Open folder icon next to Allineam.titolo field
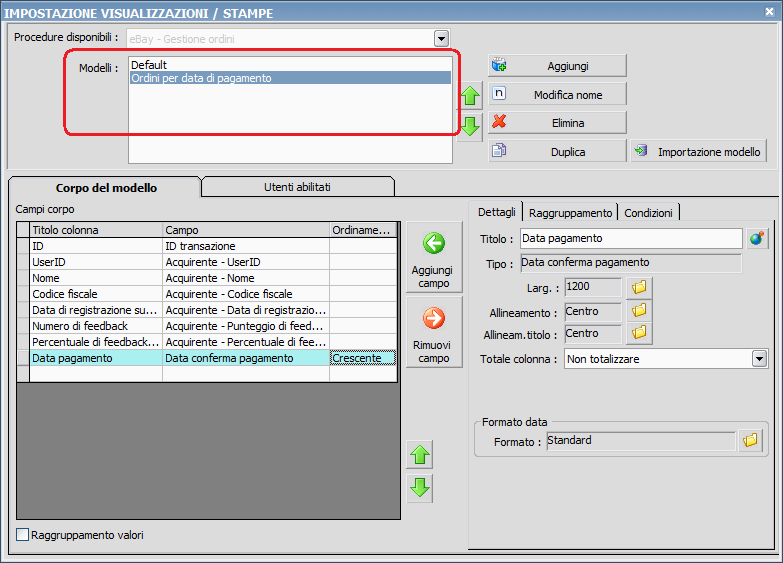783x563 pixels. 639,333
